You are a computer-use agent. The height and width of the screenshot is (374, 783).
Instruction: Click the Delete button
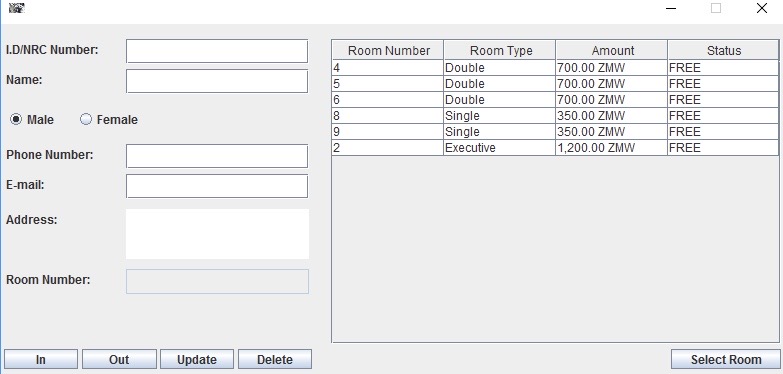275,360
